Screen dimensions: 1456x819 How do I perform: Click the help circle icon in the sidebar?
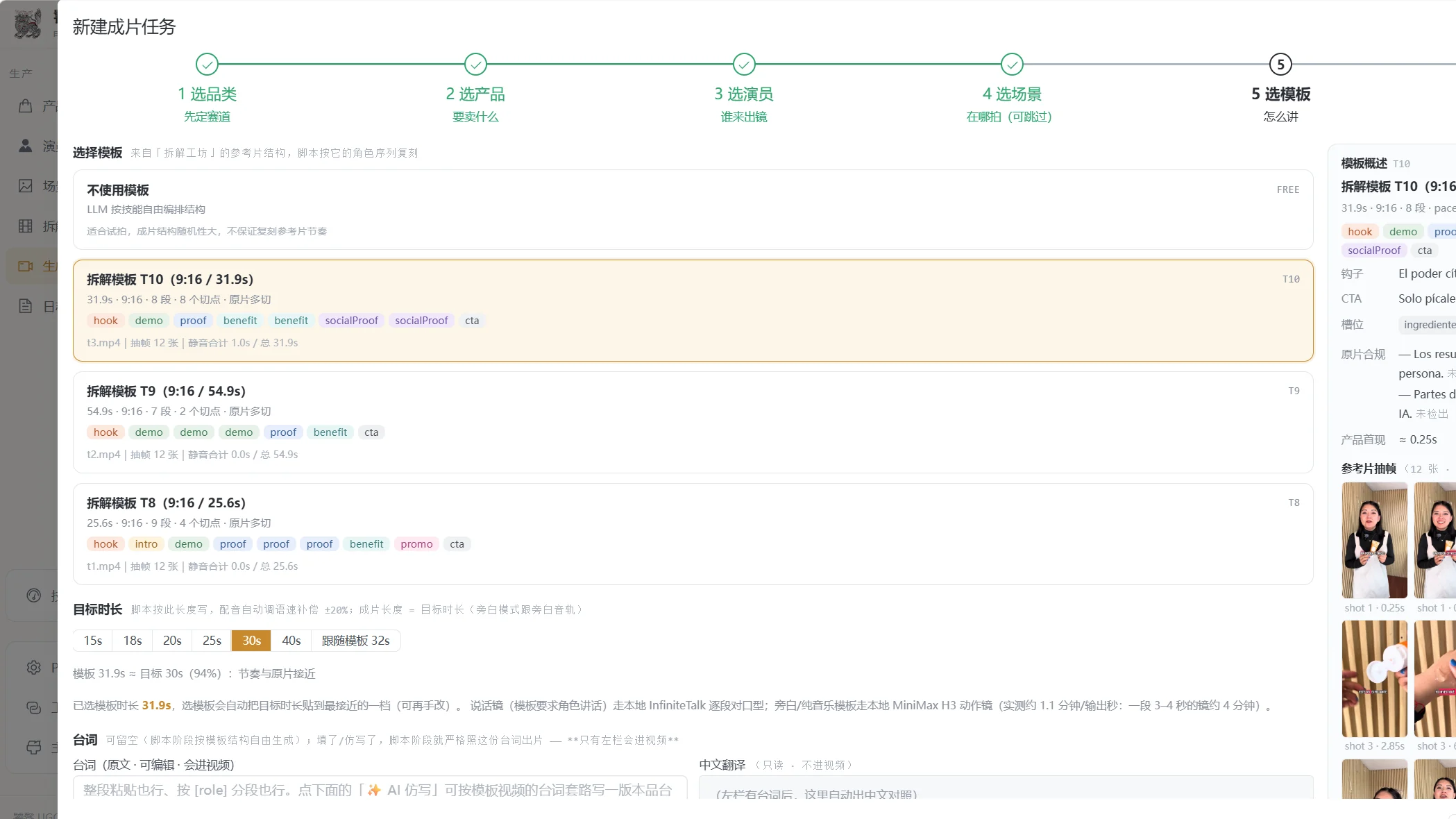coord(34,596)
